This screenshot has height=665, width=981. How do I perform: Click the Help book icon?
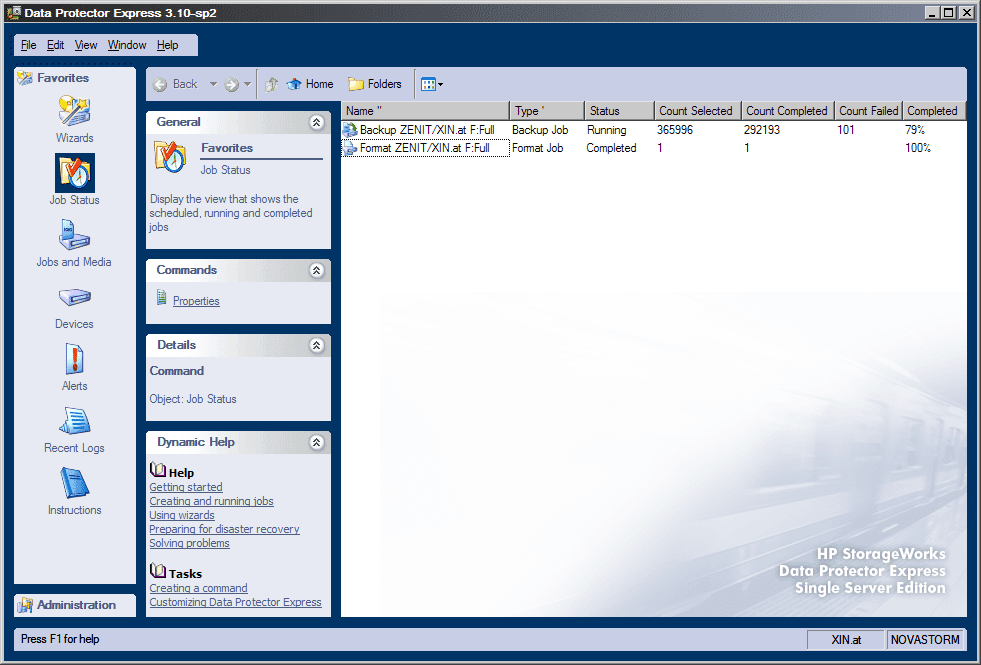click(158, 470)
